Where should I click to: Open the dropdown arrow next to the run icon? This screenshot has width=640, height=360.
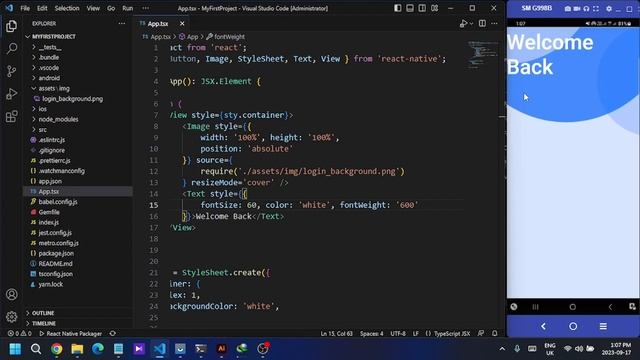[471, 24]
